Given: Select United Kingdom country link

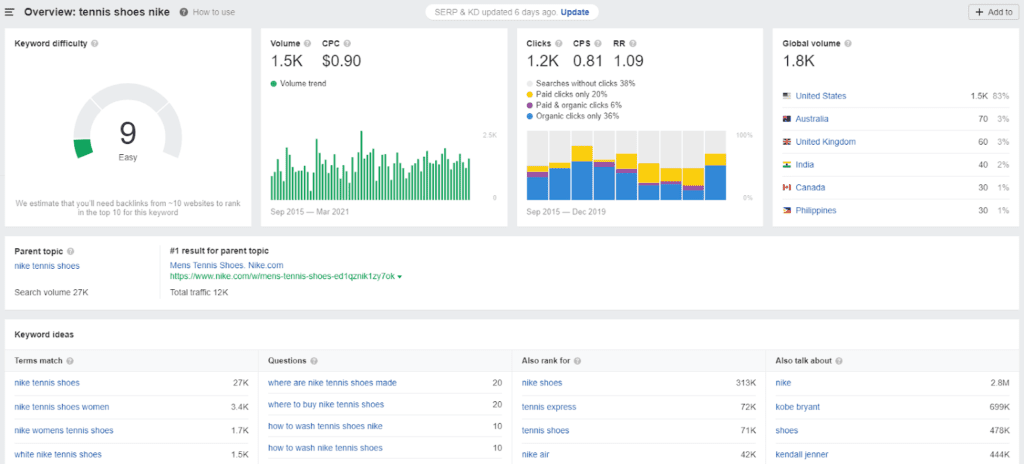Looking at the screenshot, I should click(825, 142).
